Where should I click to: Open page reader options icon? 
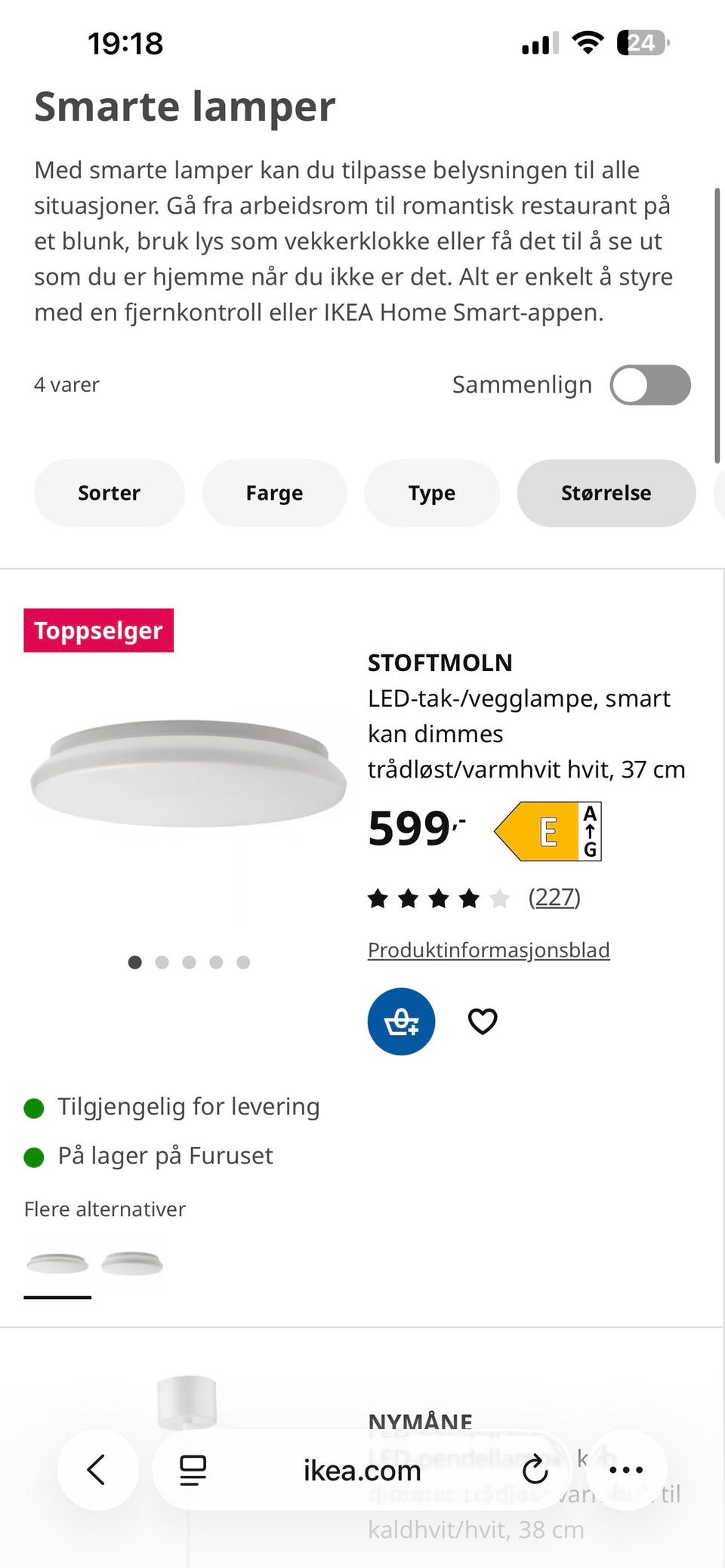point(193,1470)
